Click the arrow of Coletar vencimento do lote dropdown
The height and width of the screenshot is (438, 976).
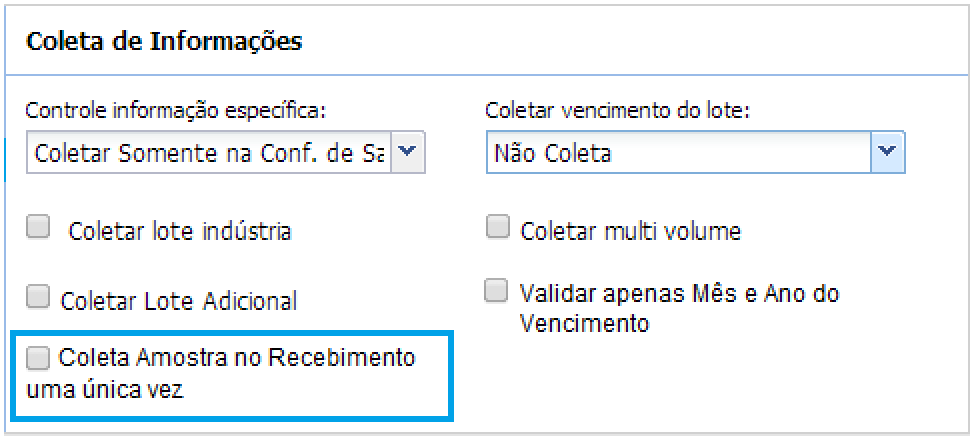point(886,154)
